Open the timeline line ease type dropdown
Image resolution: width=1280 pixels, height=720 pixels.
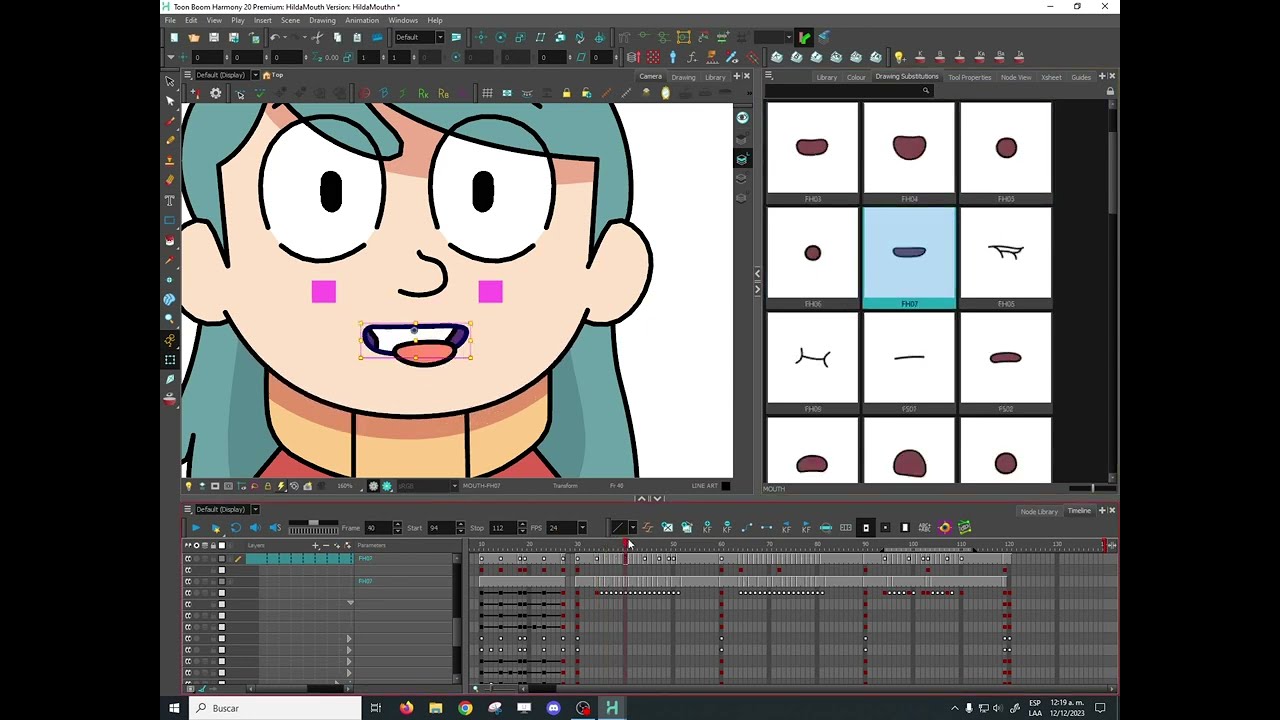tap(631, 527)
